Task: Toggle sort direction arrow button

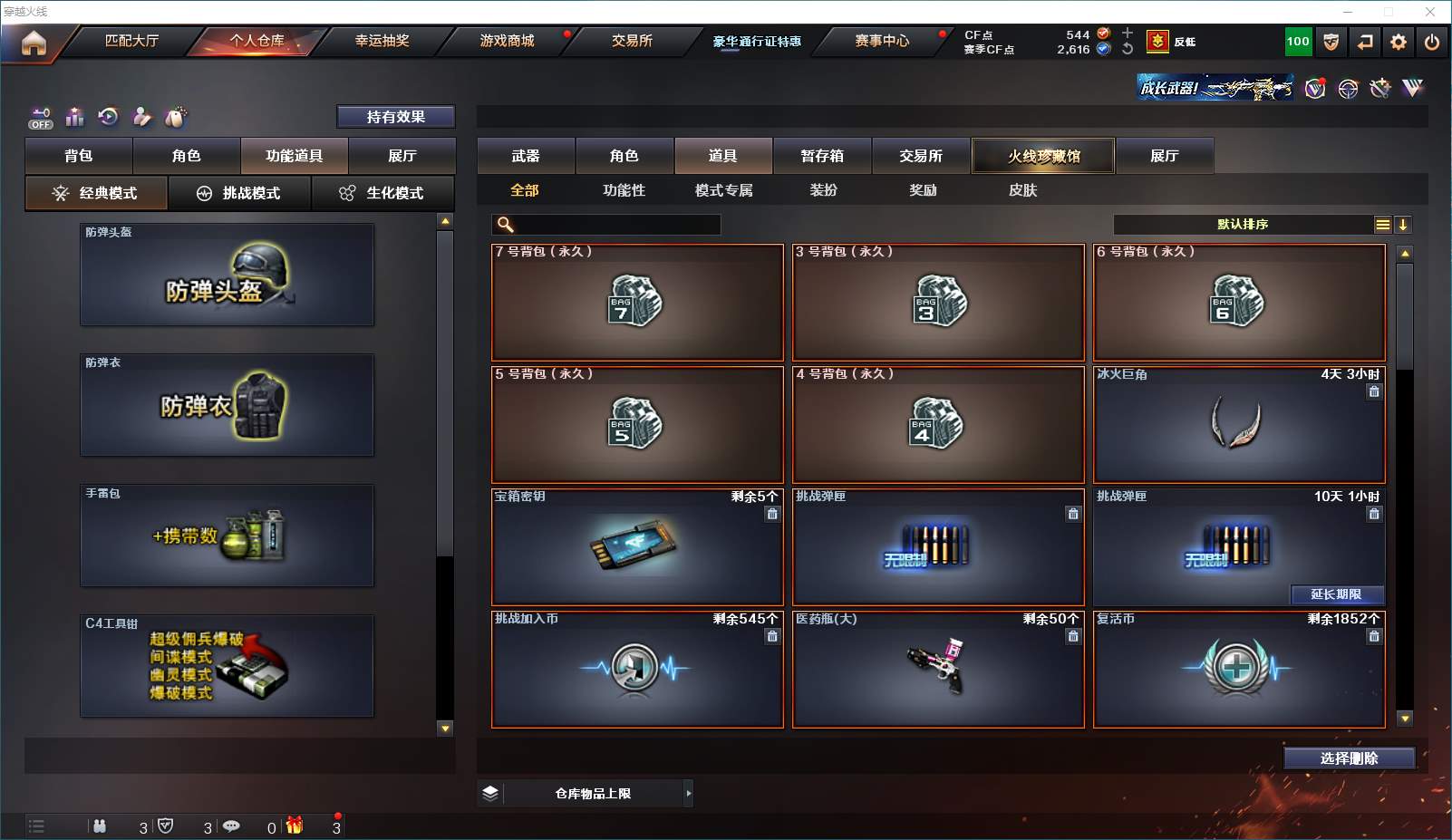Action: [x=1403, y=225]
